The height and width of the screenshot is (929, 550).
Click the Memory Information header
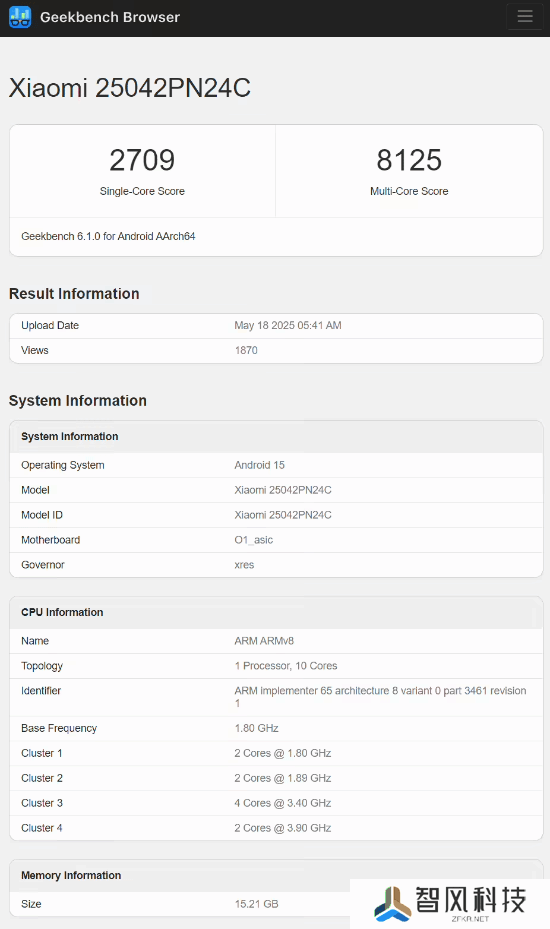click(x=276, y=876)
